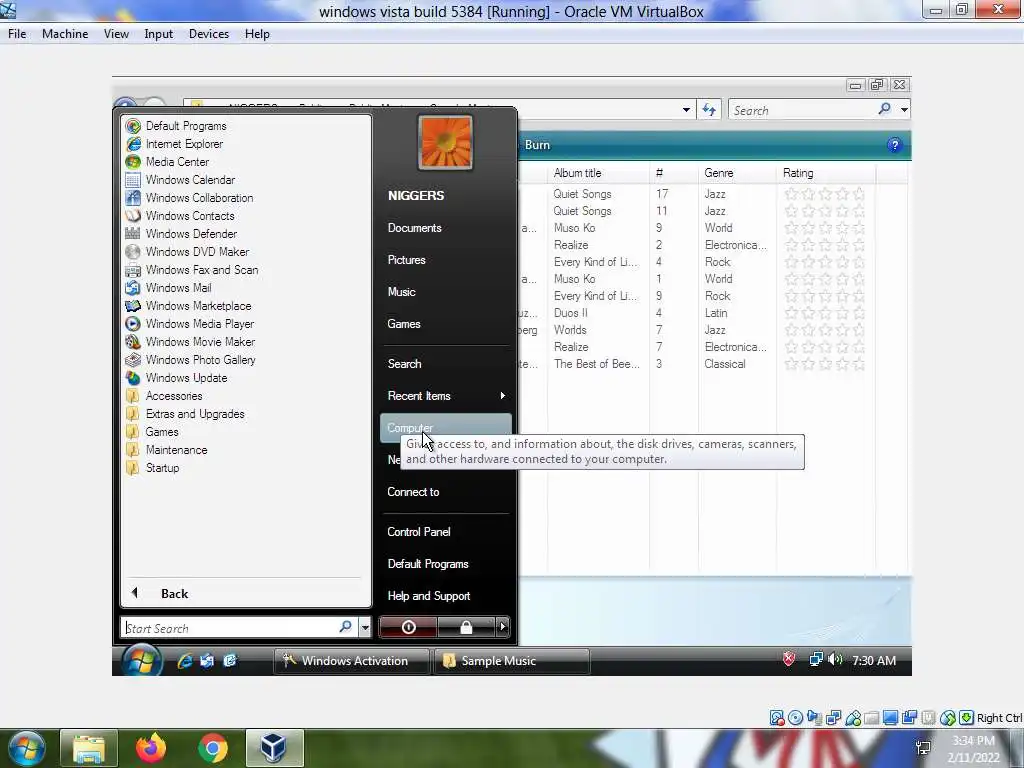This screenshot has width=1024, height=768.
Task: Click the VirtualBox optical disc indicator
Action: click(795, 718)
